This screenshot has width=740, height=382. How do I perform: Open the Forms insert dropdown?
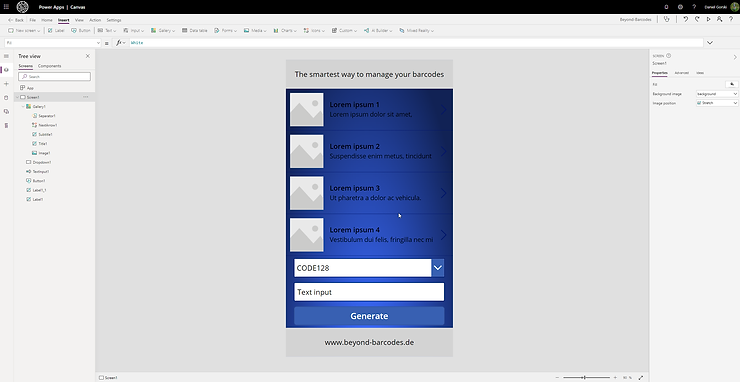coord(226,30)
